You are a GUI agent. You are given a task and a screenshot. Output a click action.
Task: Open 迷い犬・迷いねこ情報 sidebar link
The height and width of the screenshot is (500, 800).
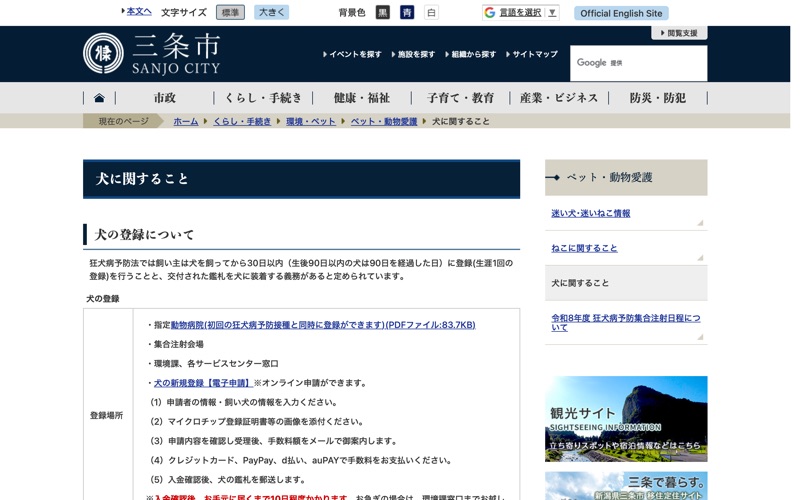[x=590, y=213]
